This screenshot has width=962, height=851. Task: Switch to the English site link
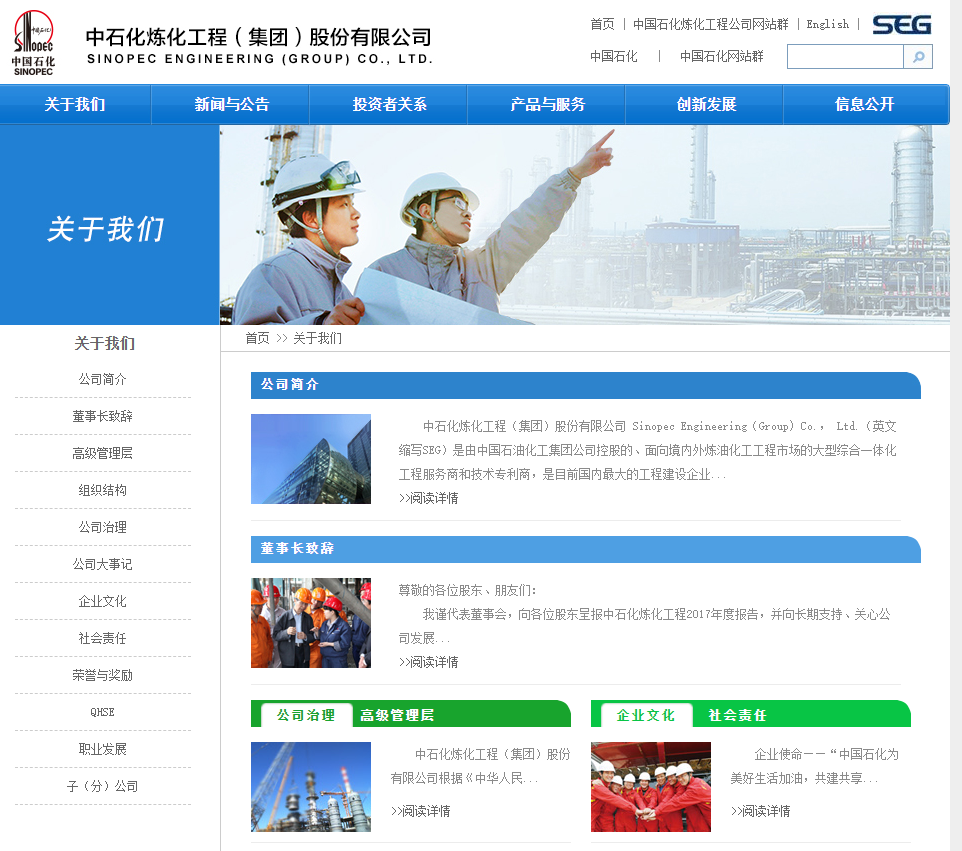[x=827, y=24]
